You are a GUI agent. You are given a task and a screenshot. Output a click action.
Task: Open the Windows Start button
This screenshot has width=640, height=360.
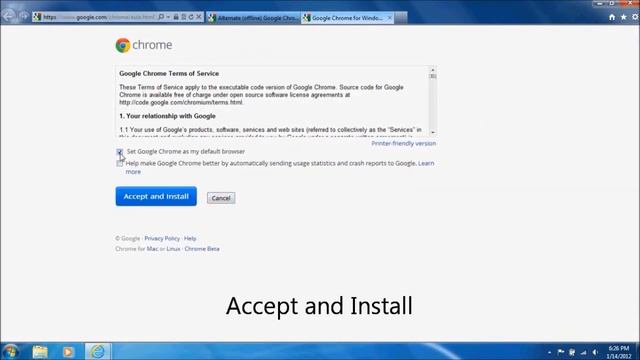click(x=10, y=352)
